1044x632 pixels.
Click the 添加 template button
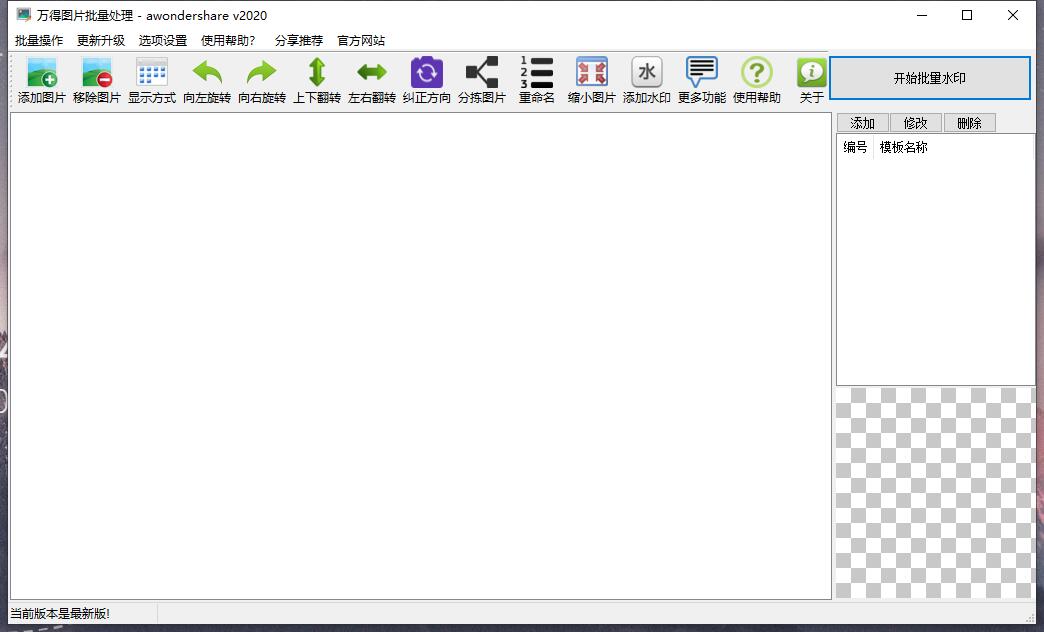coord(862,123)
